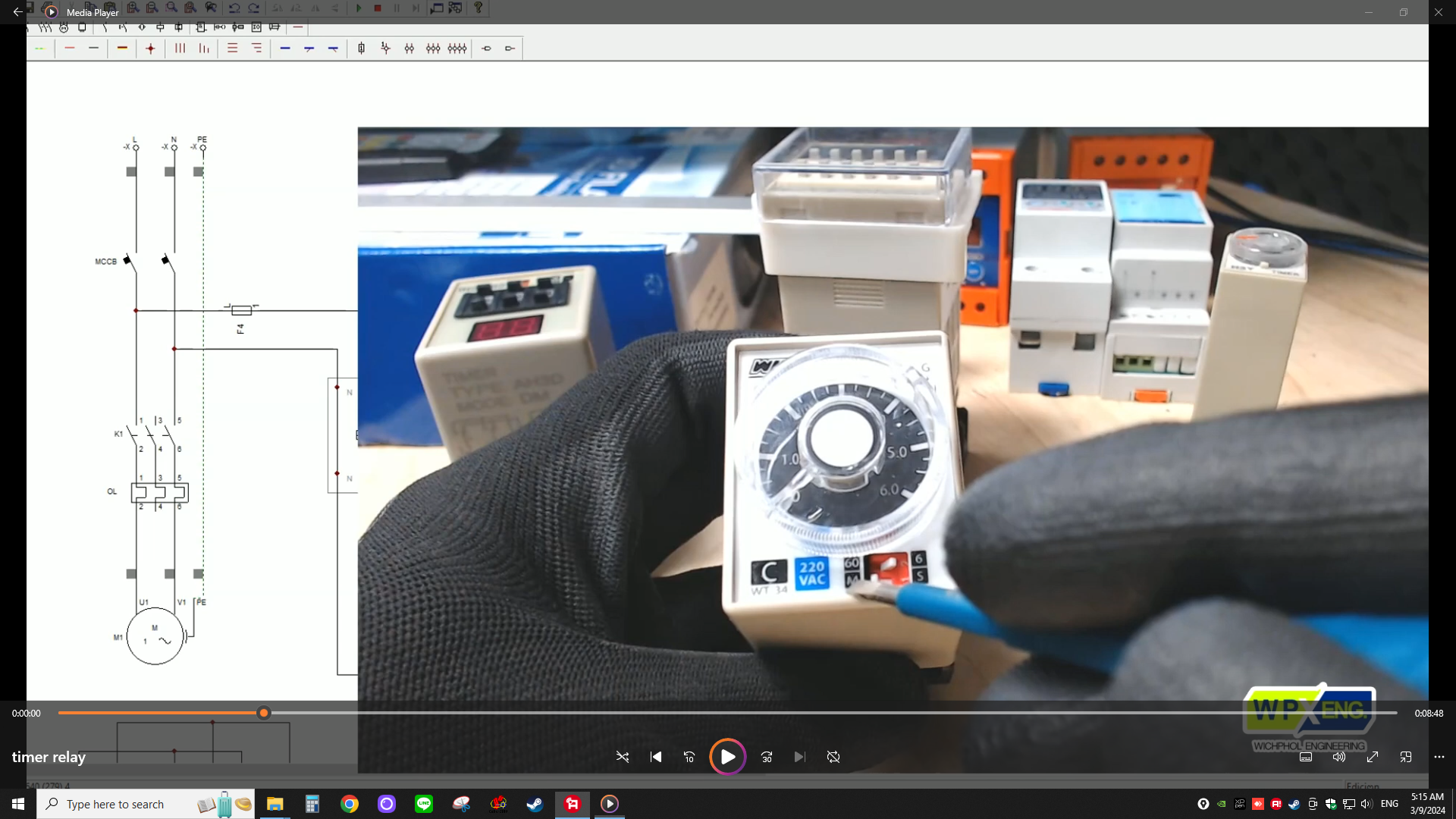Open subtitles and captions menu
Screen dimensions: 1456x819
pyautogui.click(x=1306, y=757)
